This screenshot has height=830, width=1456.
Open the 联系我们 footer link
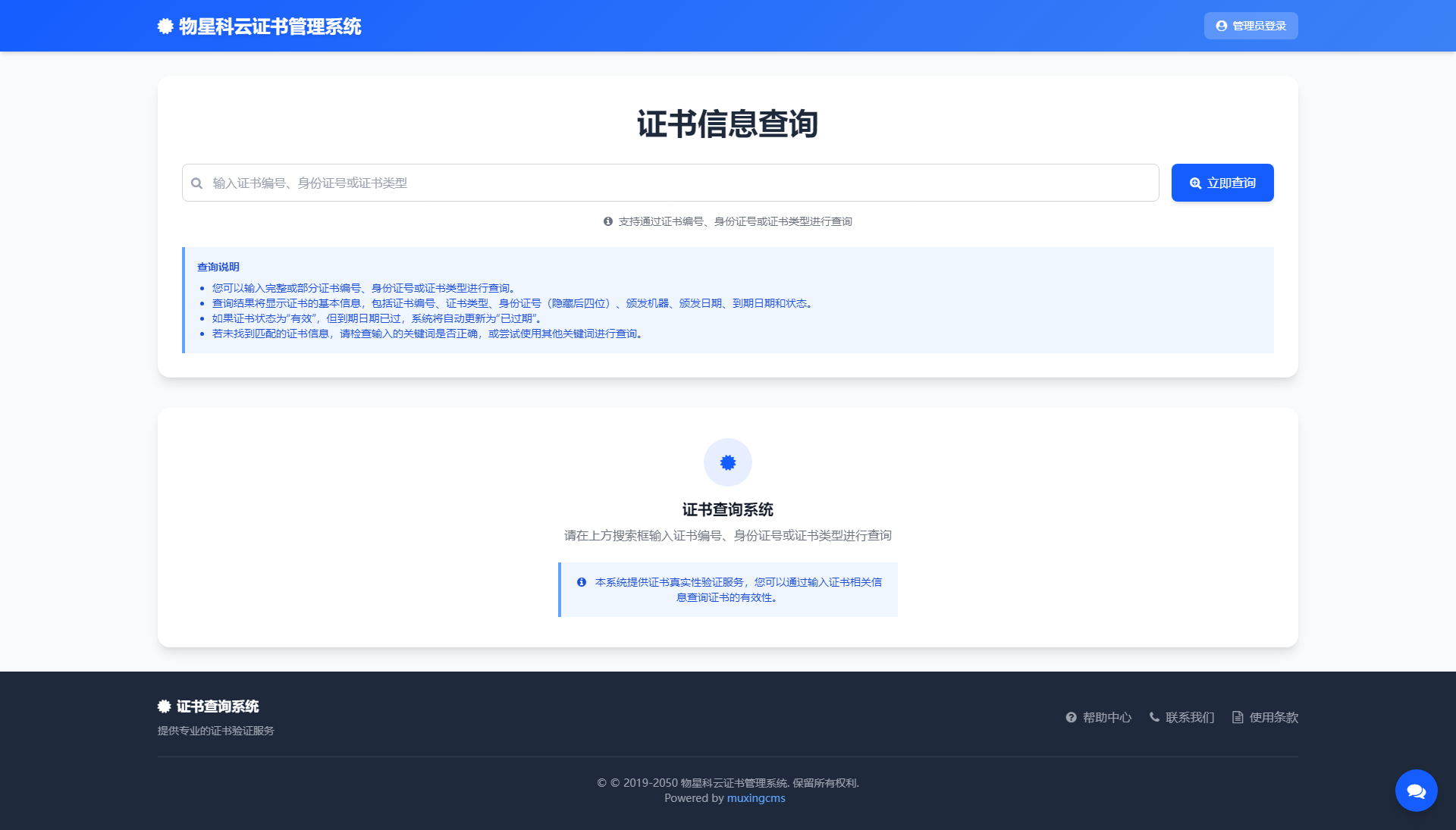1181,717
